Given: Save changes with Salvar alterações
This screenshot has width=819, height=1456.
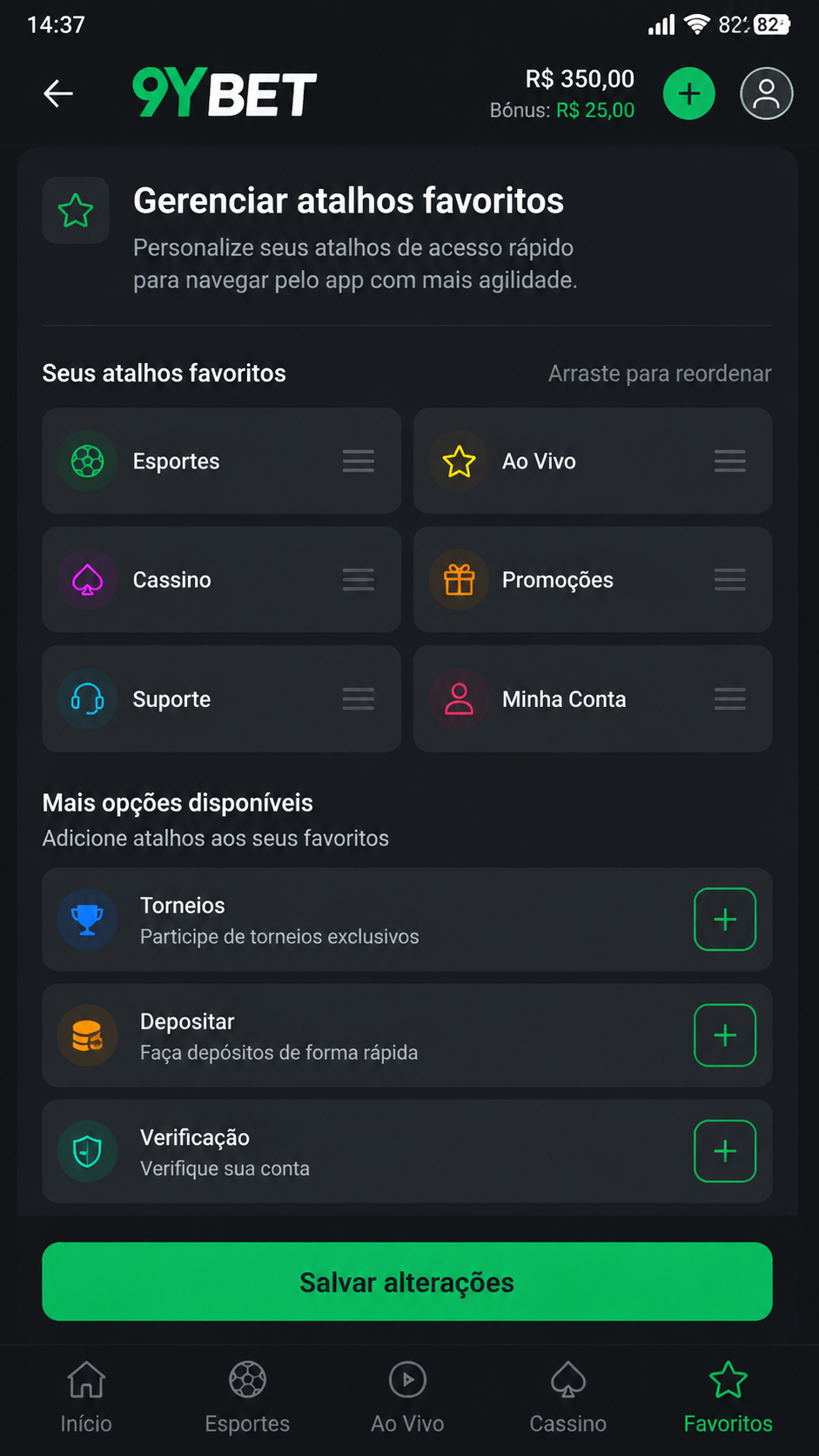Looking at the screenshot, I should 407,1282.
